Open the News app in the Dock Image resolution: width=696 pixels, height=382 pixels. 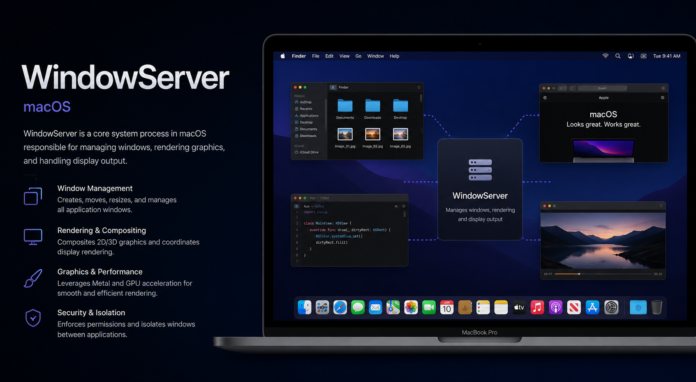pos(573,307)
